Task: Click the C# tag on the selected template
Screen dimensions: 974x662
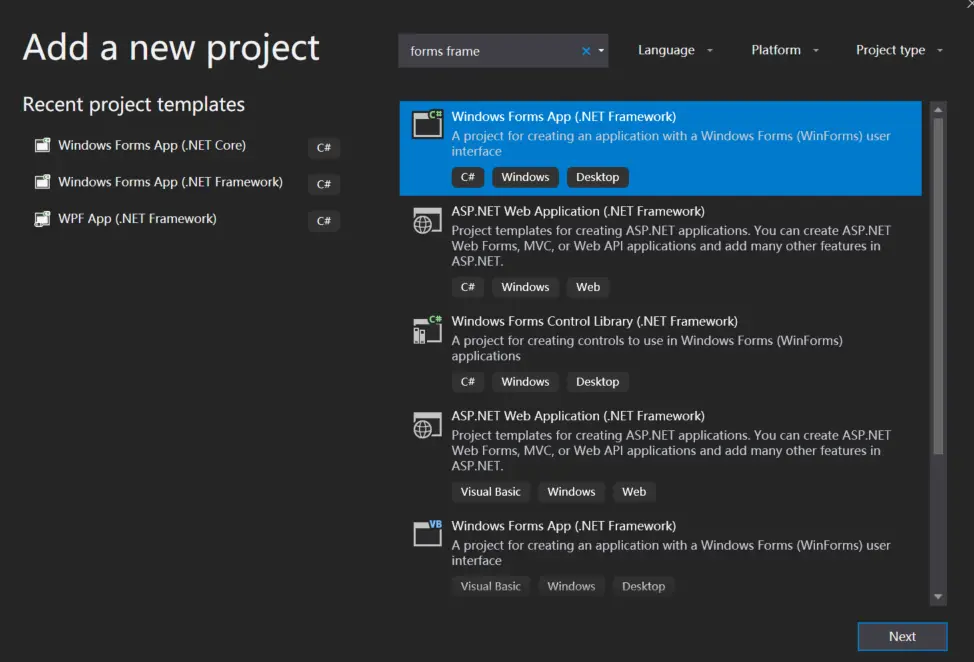Action: (x=468, y=177)
